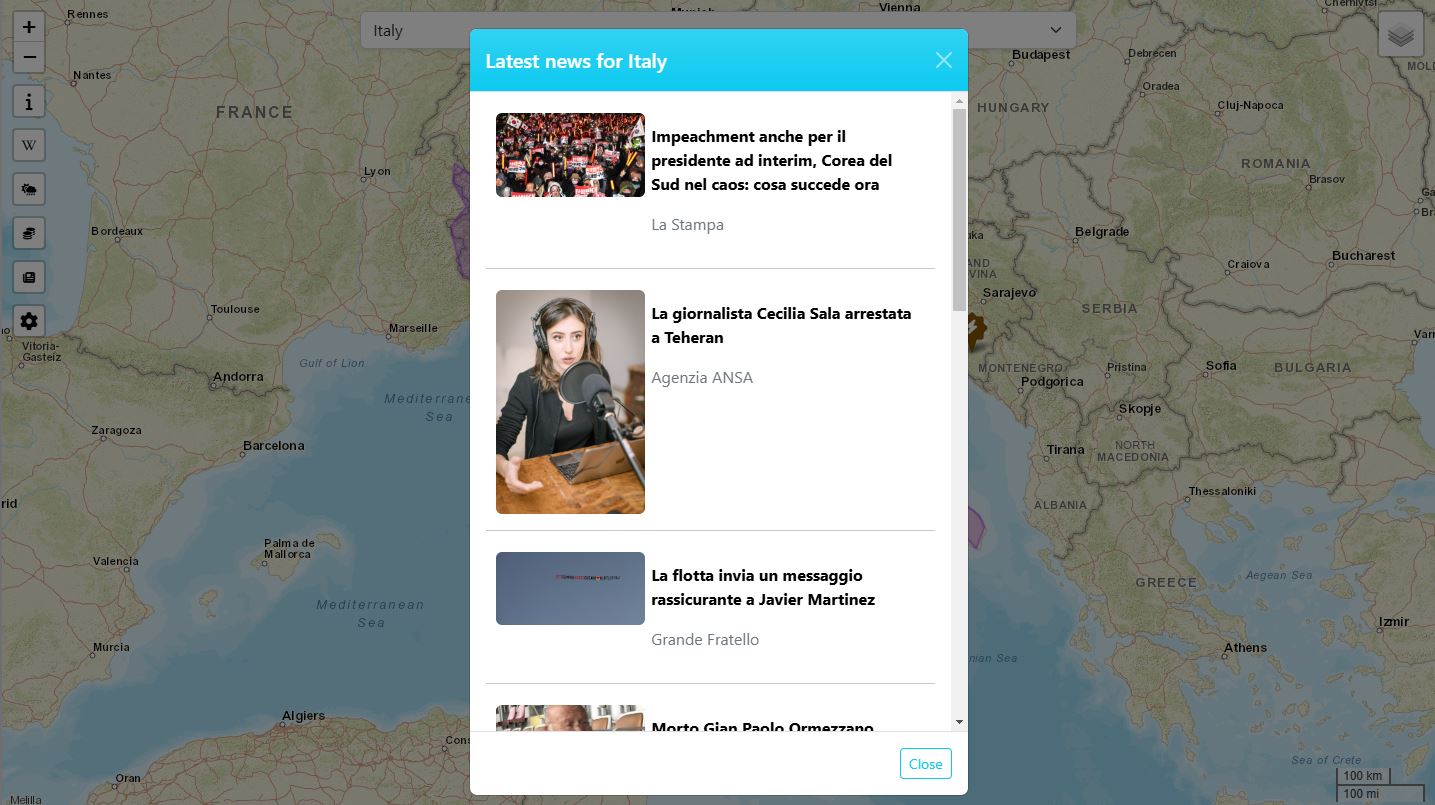Click the Budapest label on the map
1435x805 pixels.
pos(1041,55)
